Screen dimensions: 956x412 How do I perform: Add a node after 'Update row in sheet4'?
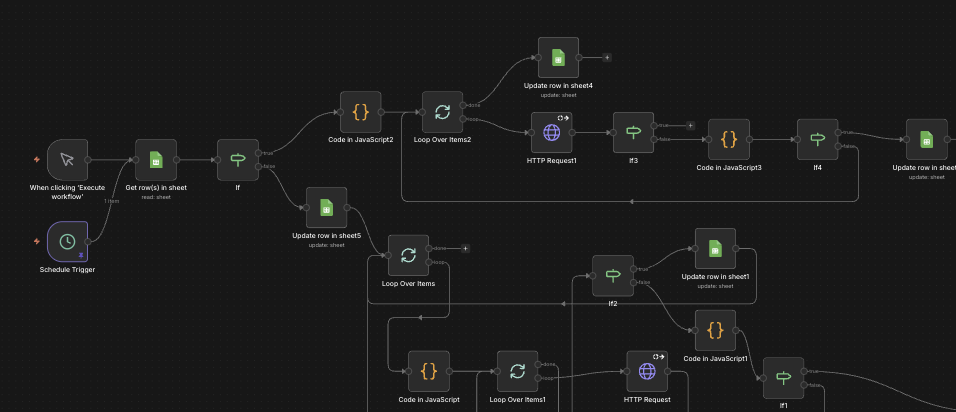[x=607, y=58]
